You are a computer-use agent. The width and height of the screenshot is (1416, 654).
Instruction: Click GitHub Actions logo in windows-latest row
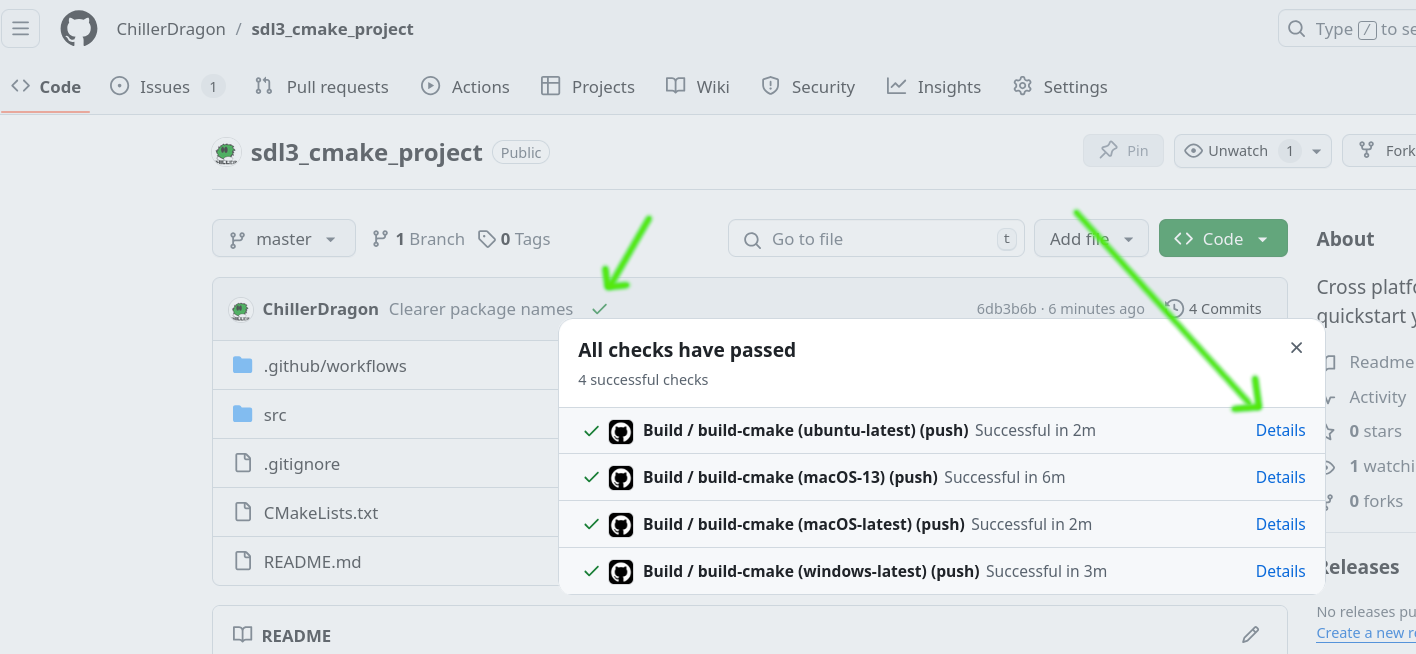[x=621, y=572]
